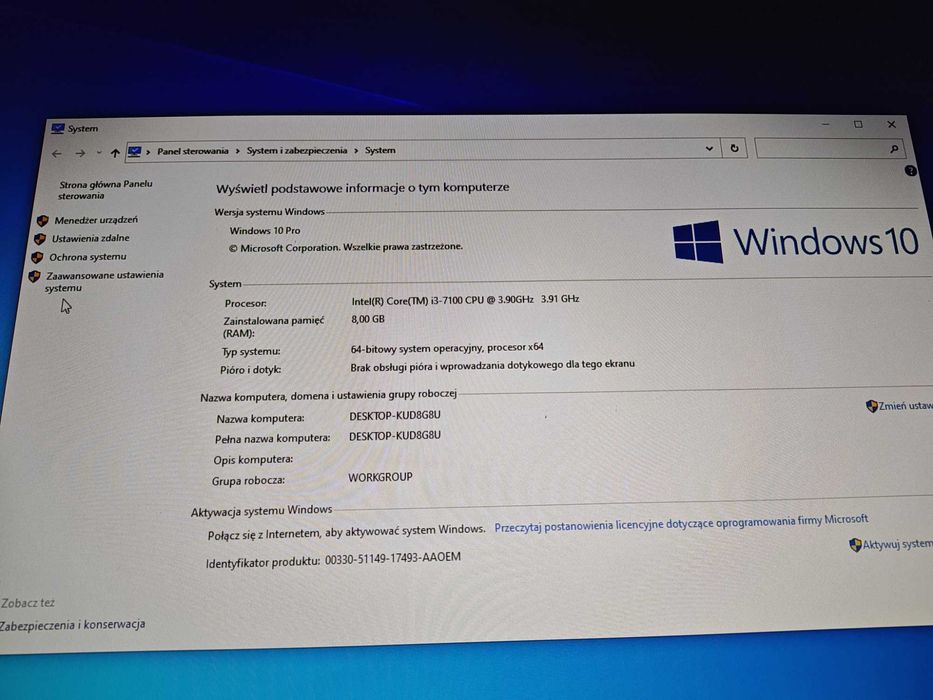Click Zmień ustawienia link

(x=906, y=406)
